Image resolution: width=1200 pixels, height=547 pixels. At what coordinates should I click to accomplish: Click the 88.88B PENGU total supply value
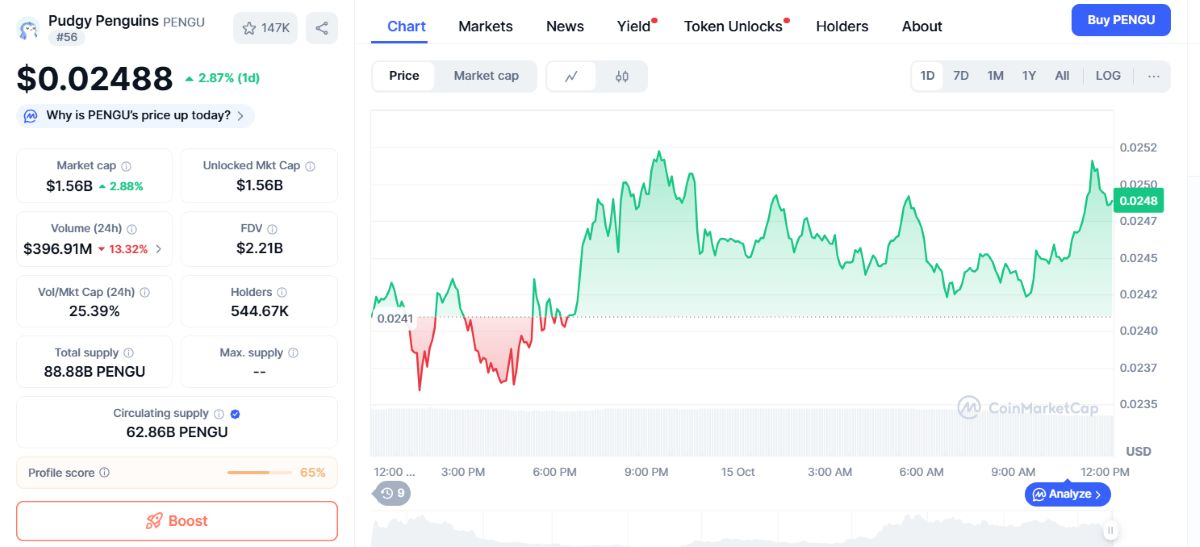click(x=95, y=372)
